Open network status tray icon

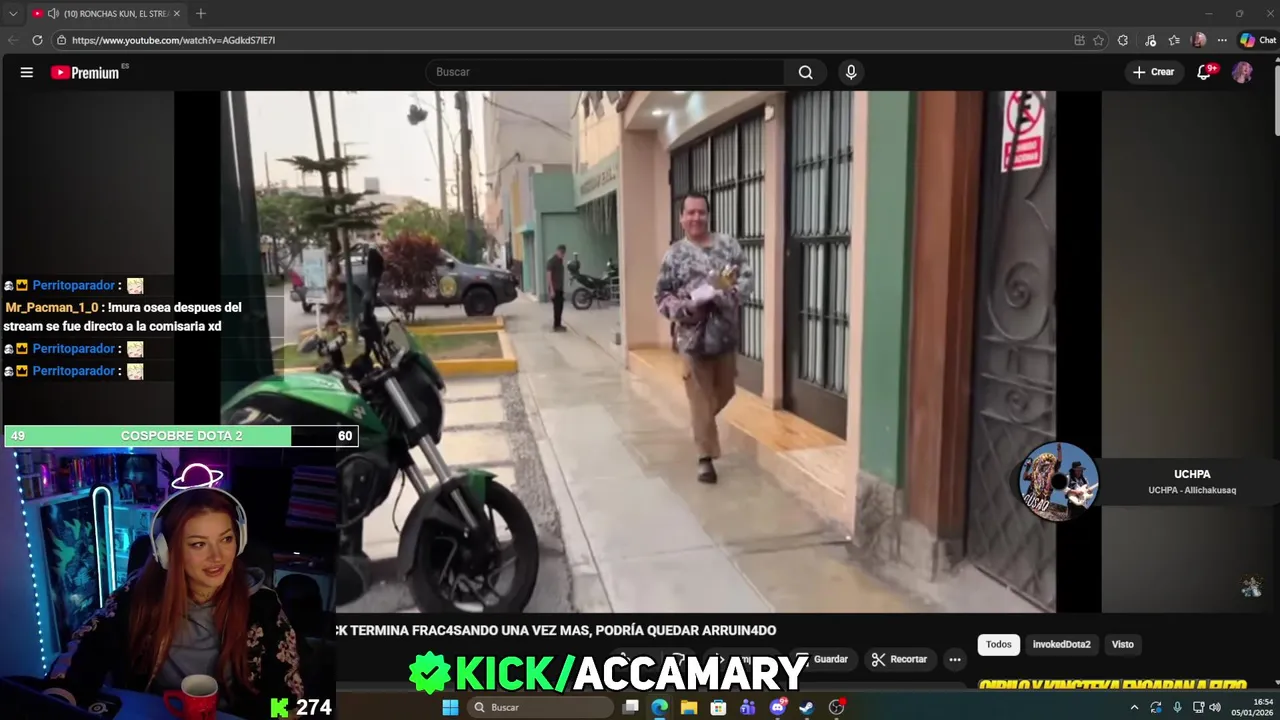pyautogui.click(x=1198, y=707)
